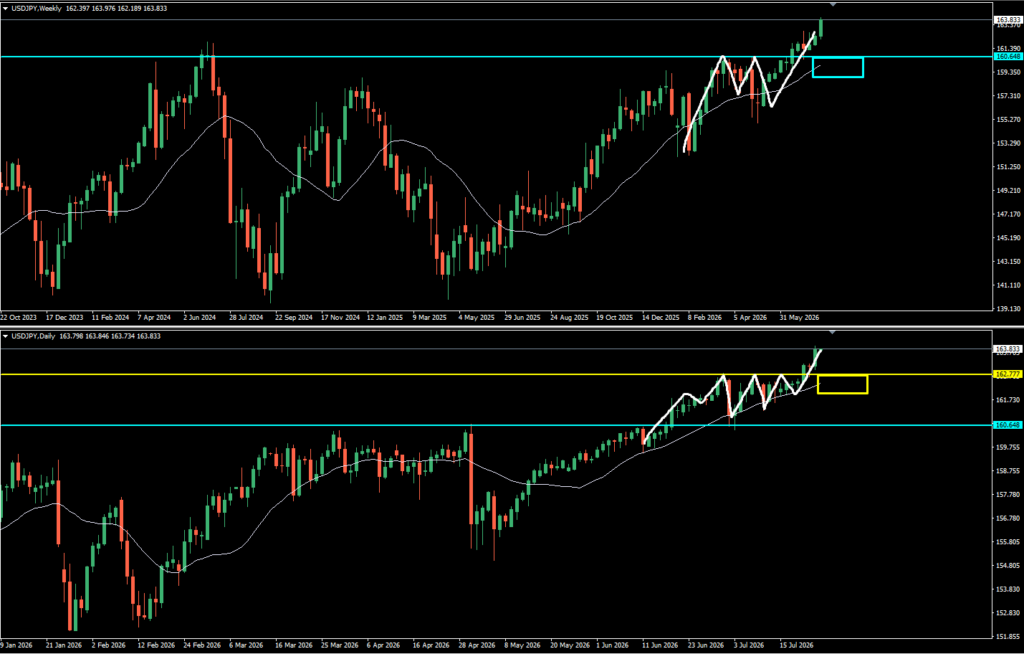
Task: Click the 'USDJPY,Weekly' chart title text
Action: click(35, 8)
